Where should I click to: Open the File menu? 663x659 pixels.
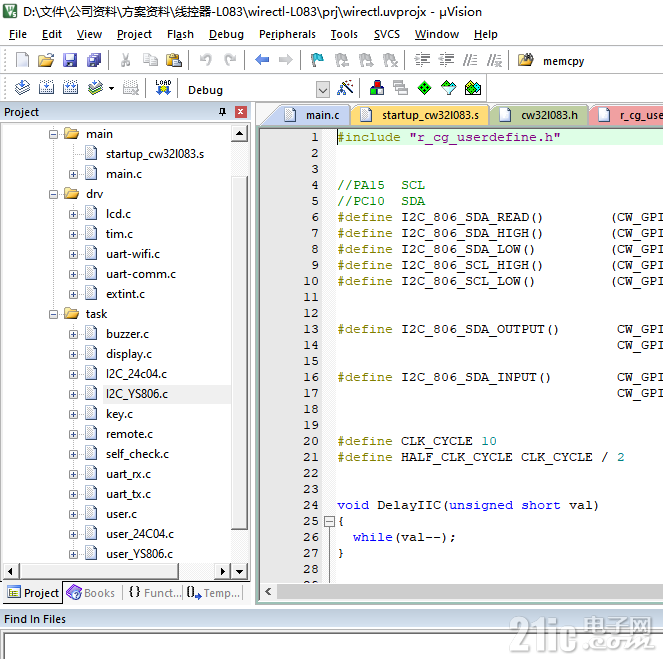click(x=18, y=34)
